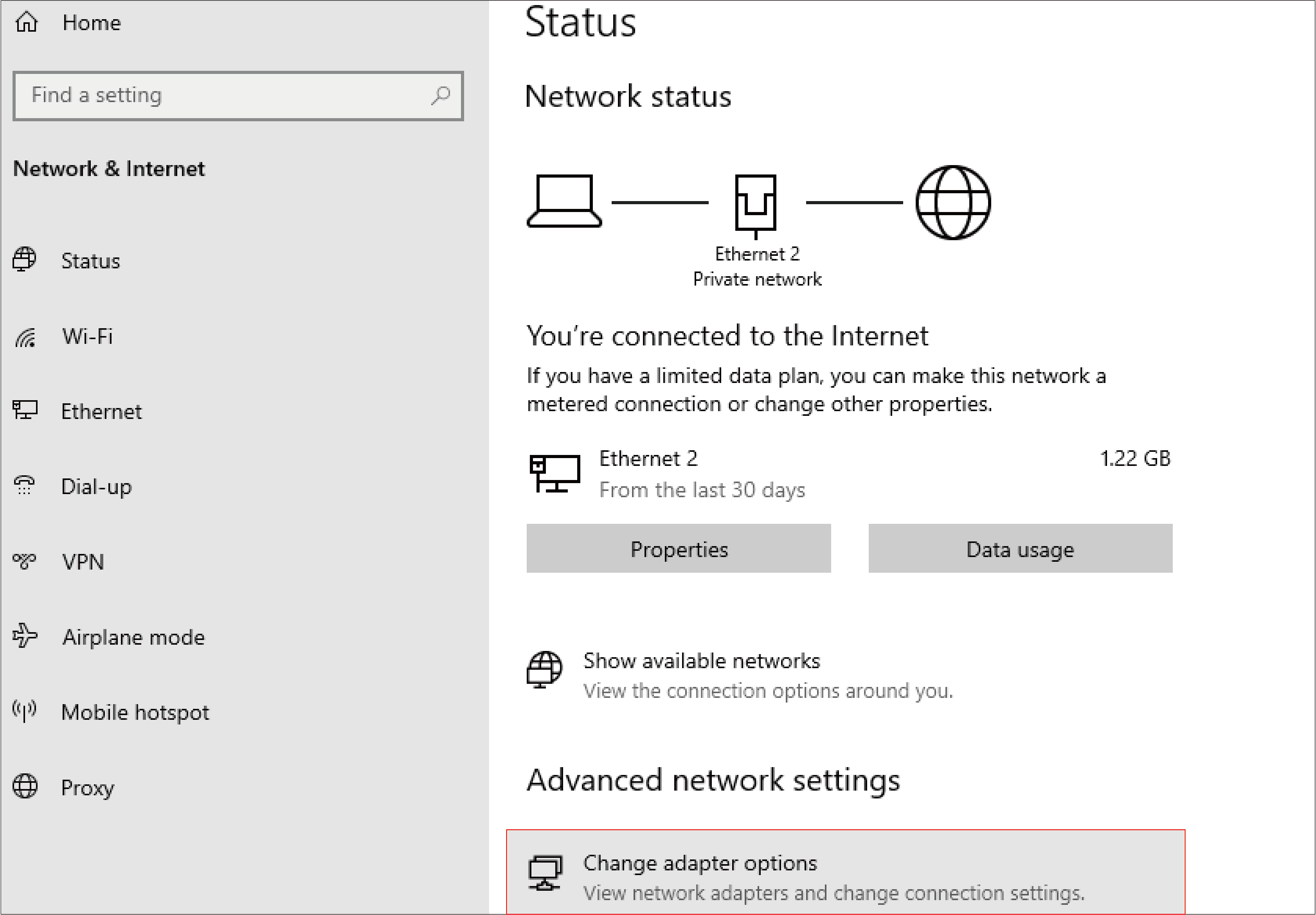
Task: Click the Airplane mode plane icon
Action: click(25, 636)
